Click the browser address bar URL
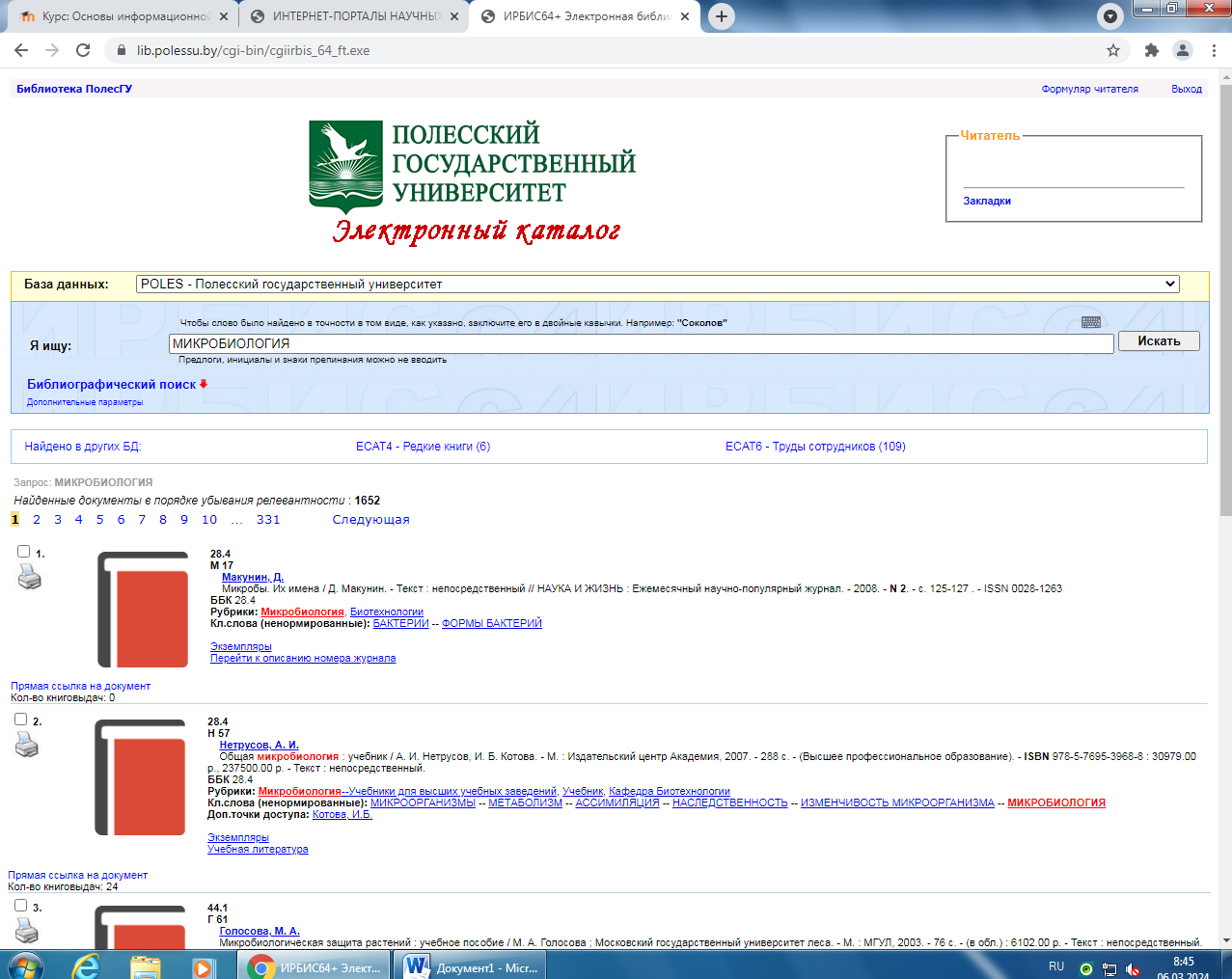The height and width of the screenshot is (979, 1232). point(253,50)
